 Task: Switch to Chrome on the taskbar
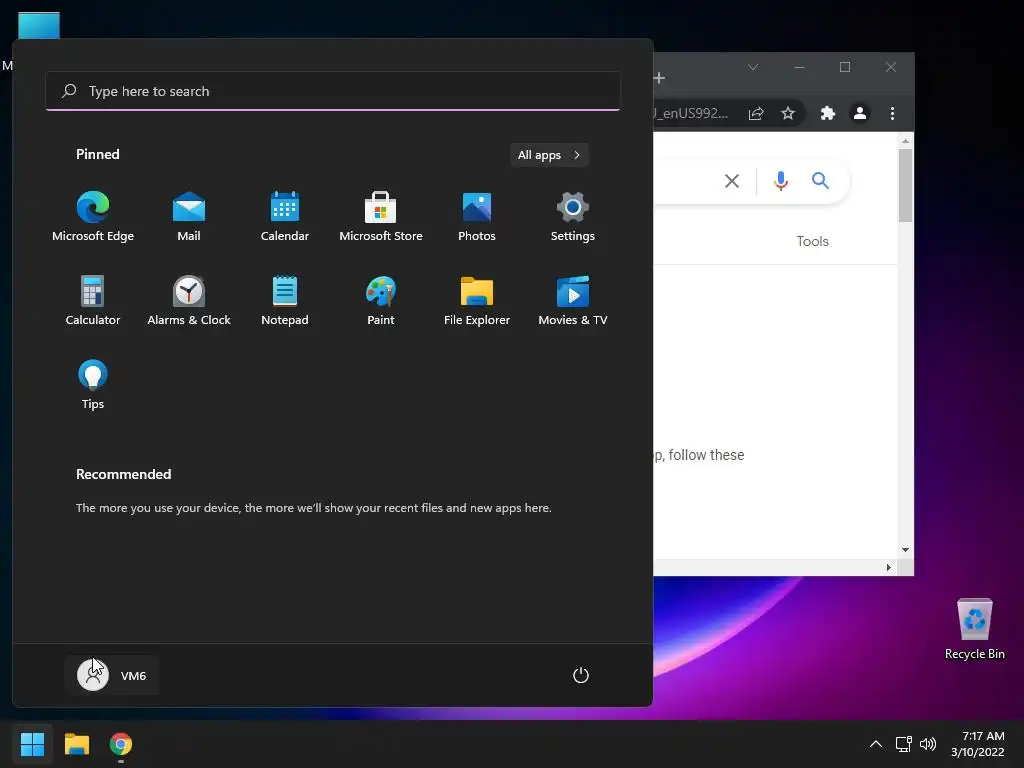pos(121,744)
